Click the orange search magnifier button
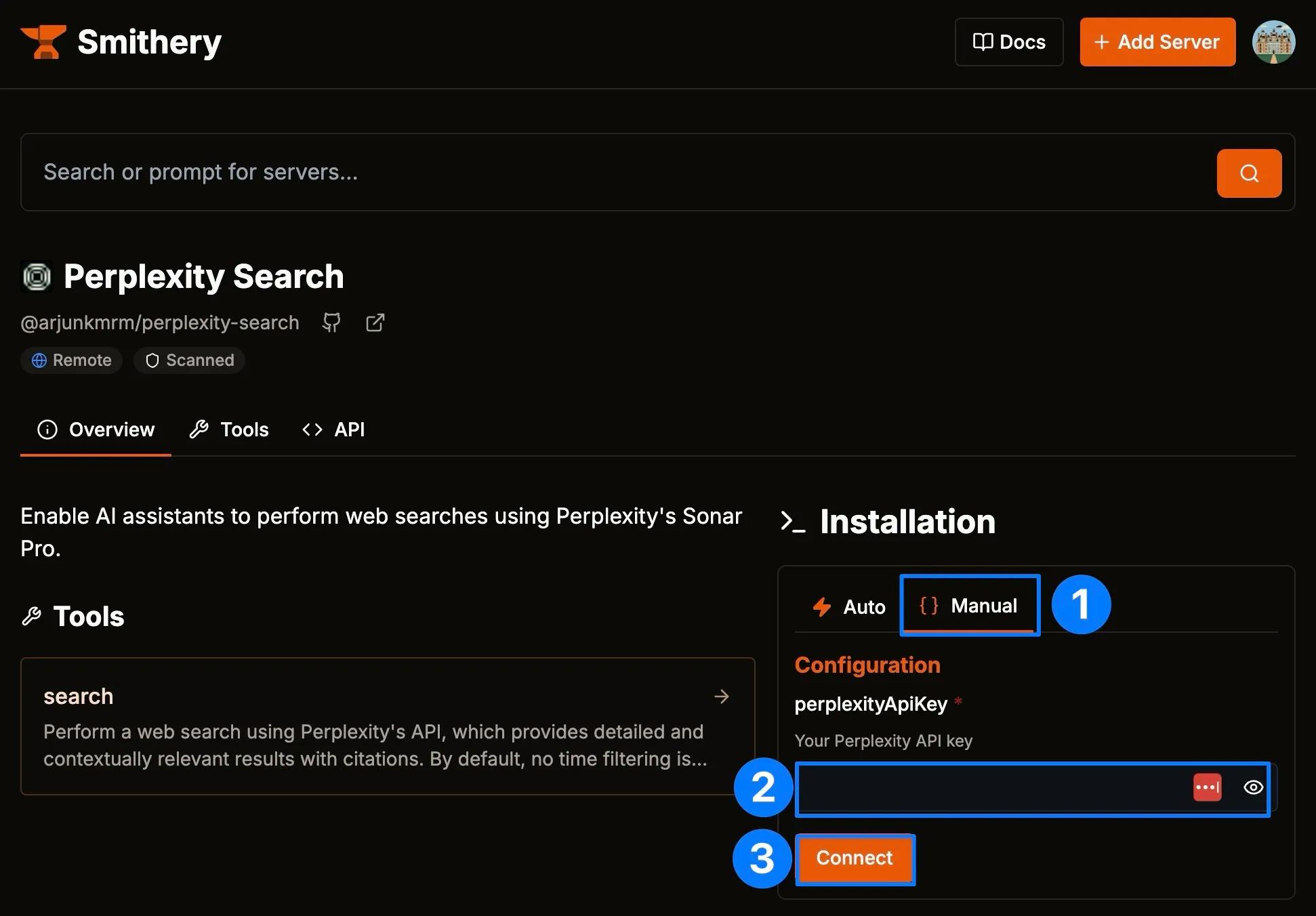 tap(1248, 173)
